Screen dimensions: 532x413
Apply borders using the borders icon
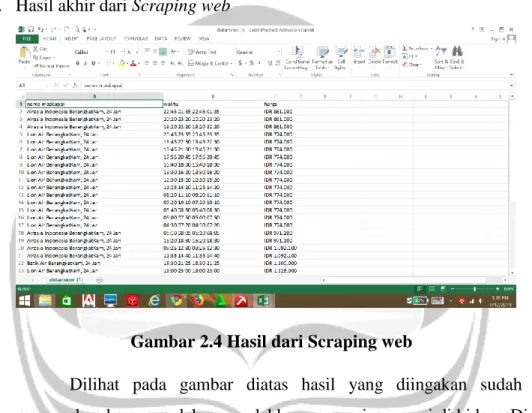point(107,63)
